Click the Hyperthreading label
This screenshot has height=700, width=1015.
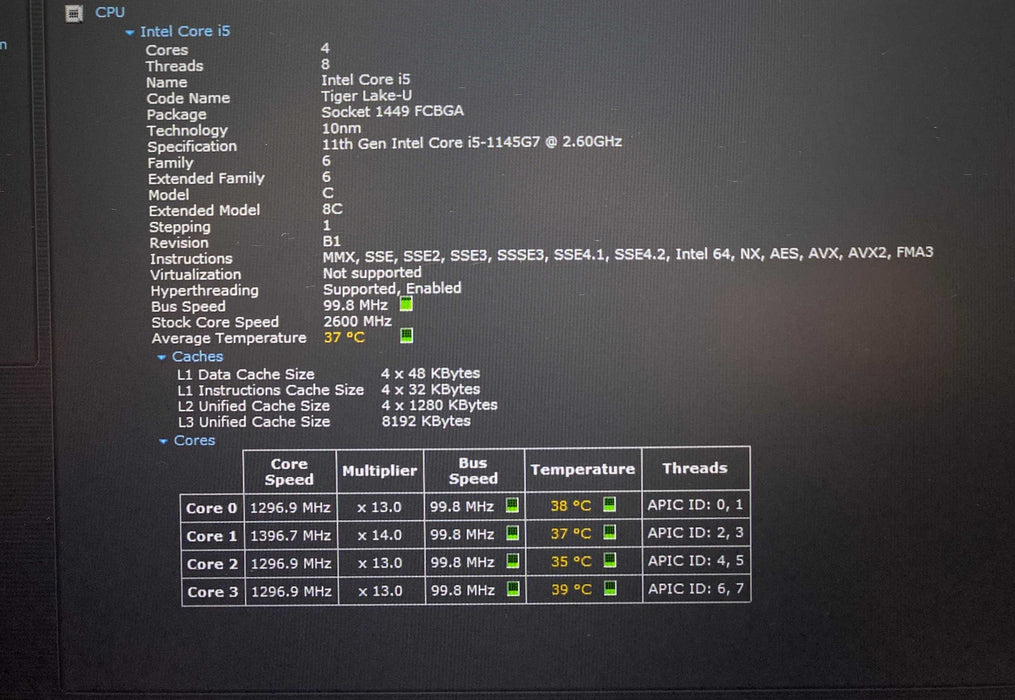205,291
